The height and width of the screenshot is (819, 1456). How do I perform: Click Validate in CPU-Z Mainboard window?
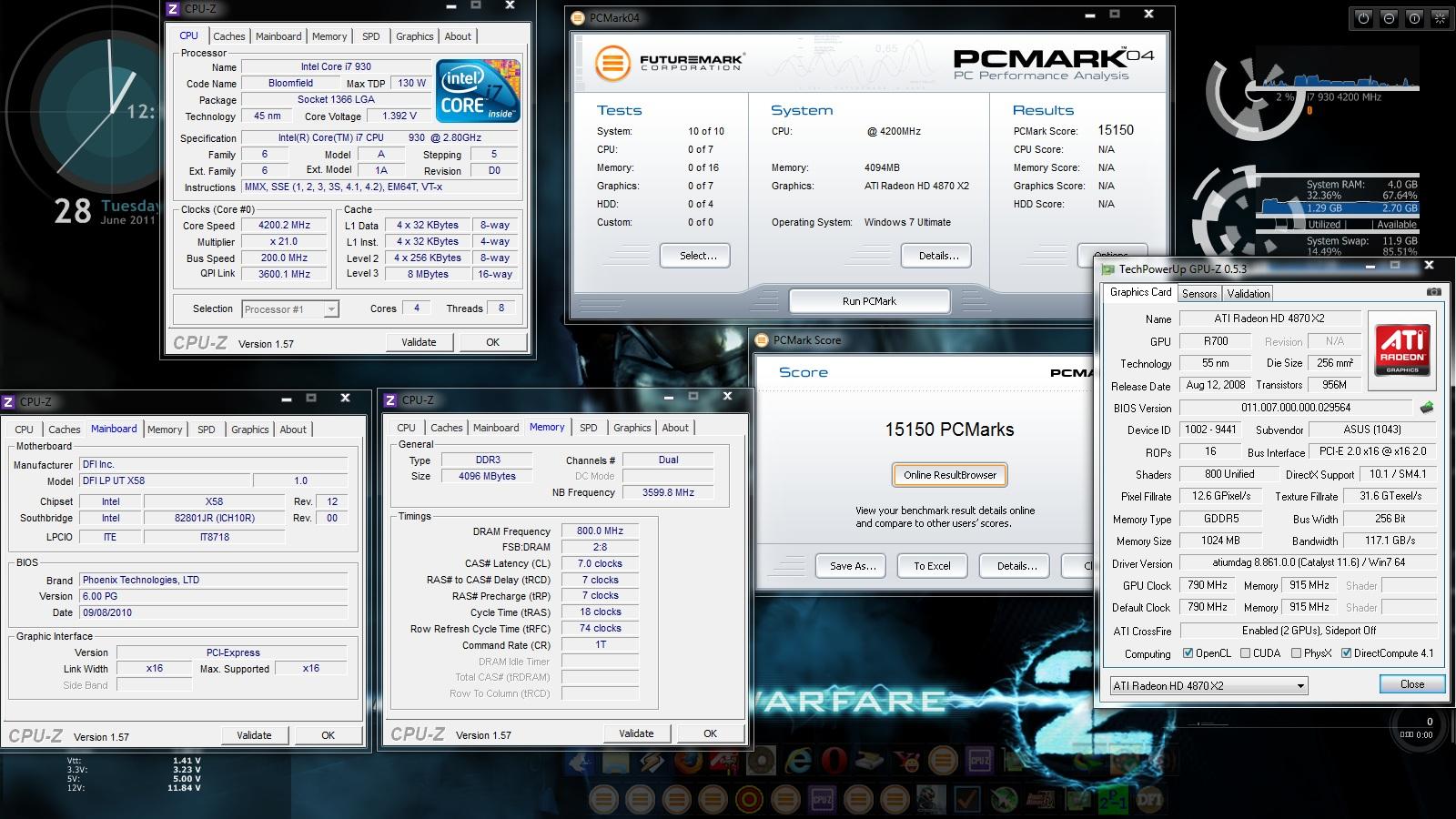254,735
